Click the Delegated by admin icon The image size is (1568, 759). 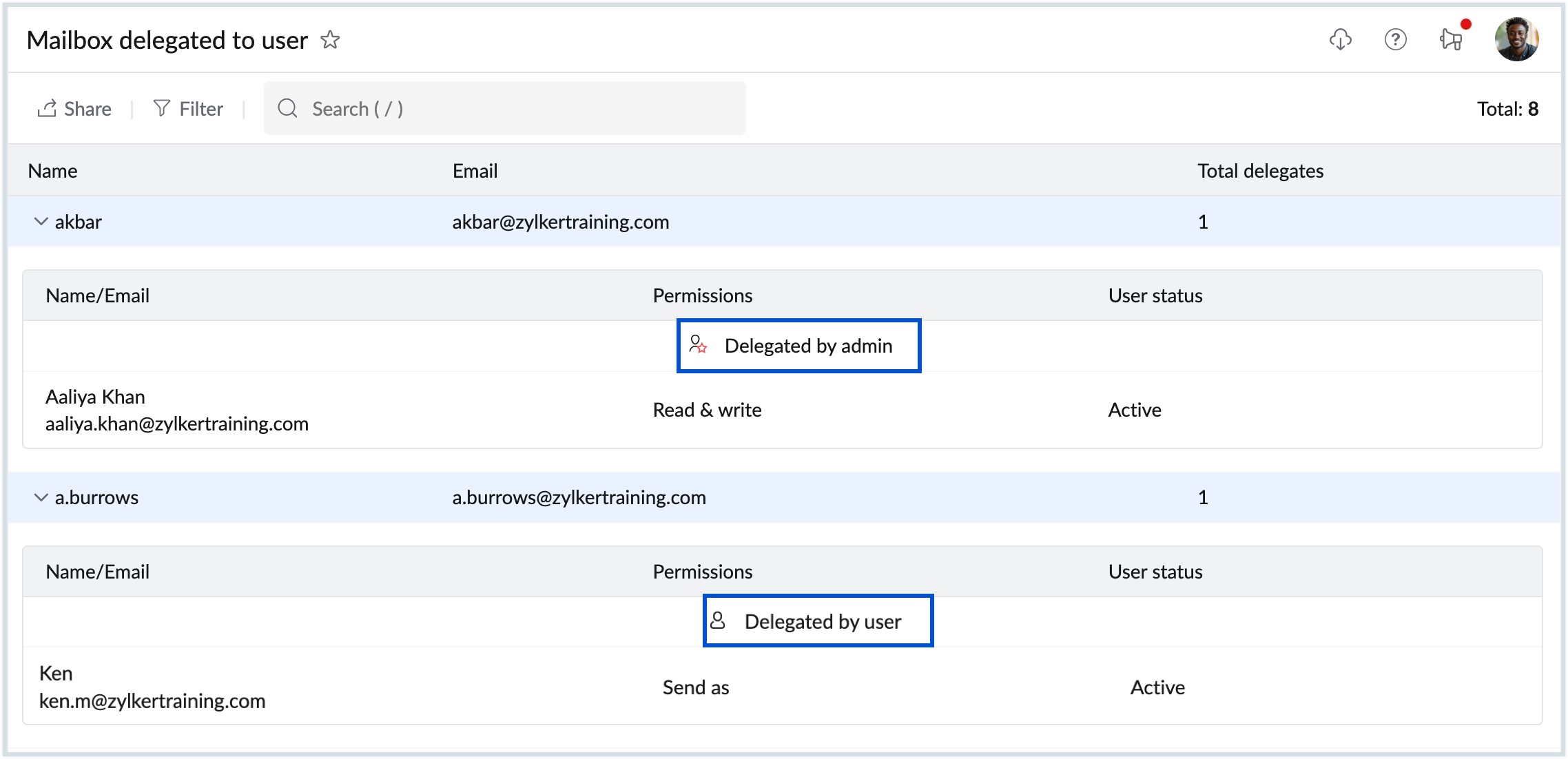(x=698, y=344)
